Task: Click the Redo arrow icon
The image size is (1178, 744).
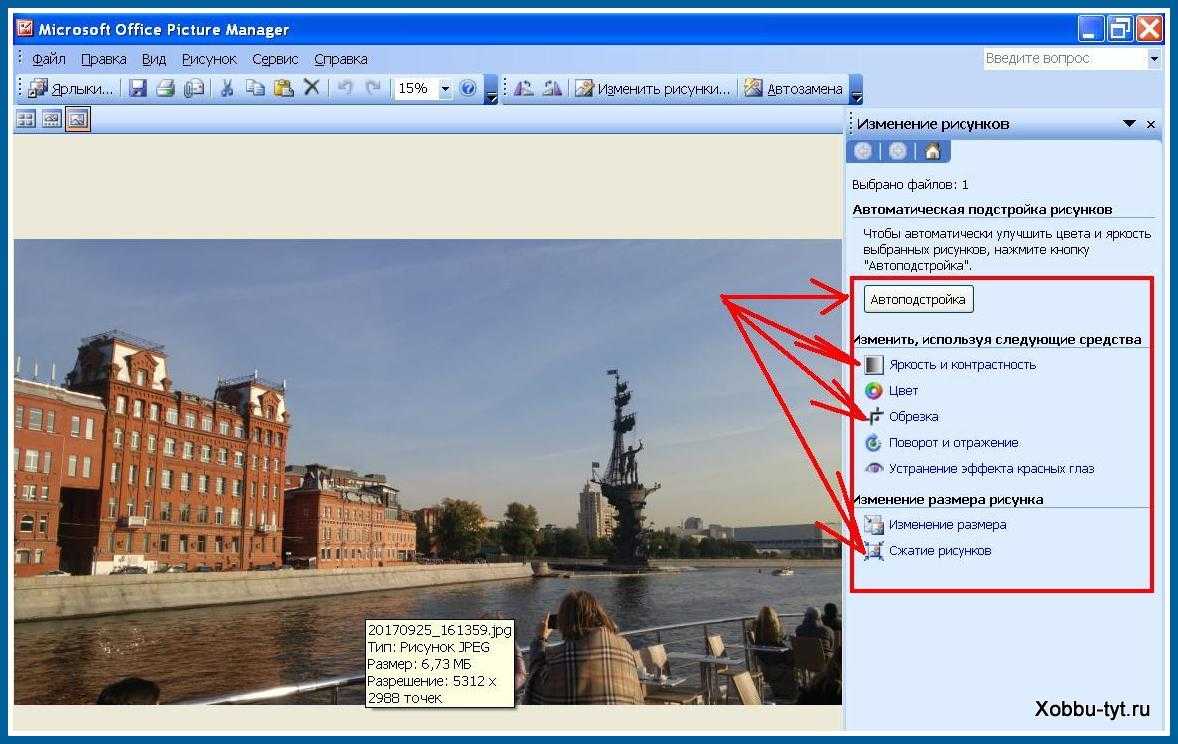Action: coord(373,88)
